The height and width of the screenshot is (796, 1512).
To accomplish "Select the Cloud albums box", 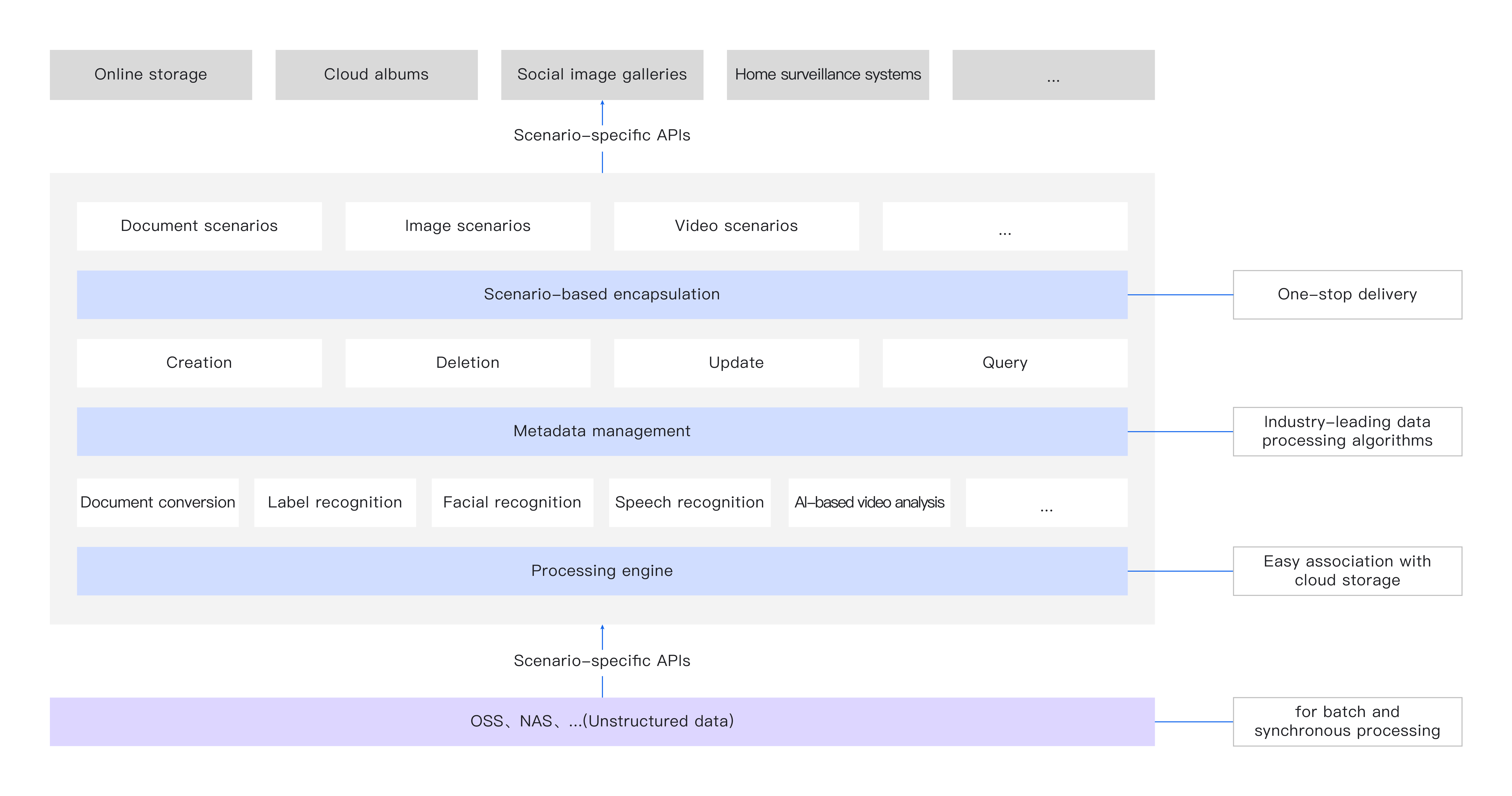I will coord(376,75).
